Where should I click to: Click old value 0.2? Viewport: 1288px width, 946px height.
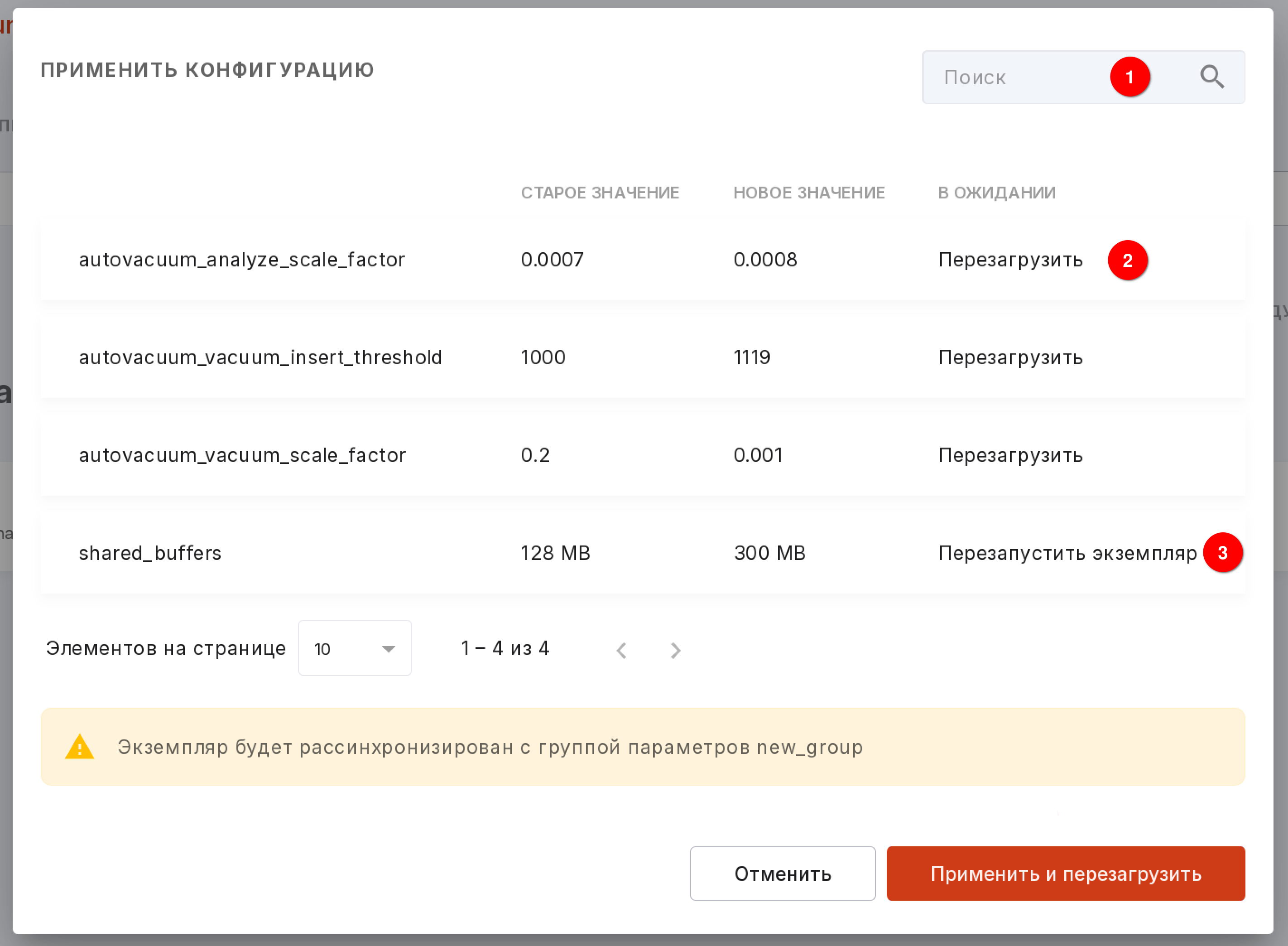[535, 455]
